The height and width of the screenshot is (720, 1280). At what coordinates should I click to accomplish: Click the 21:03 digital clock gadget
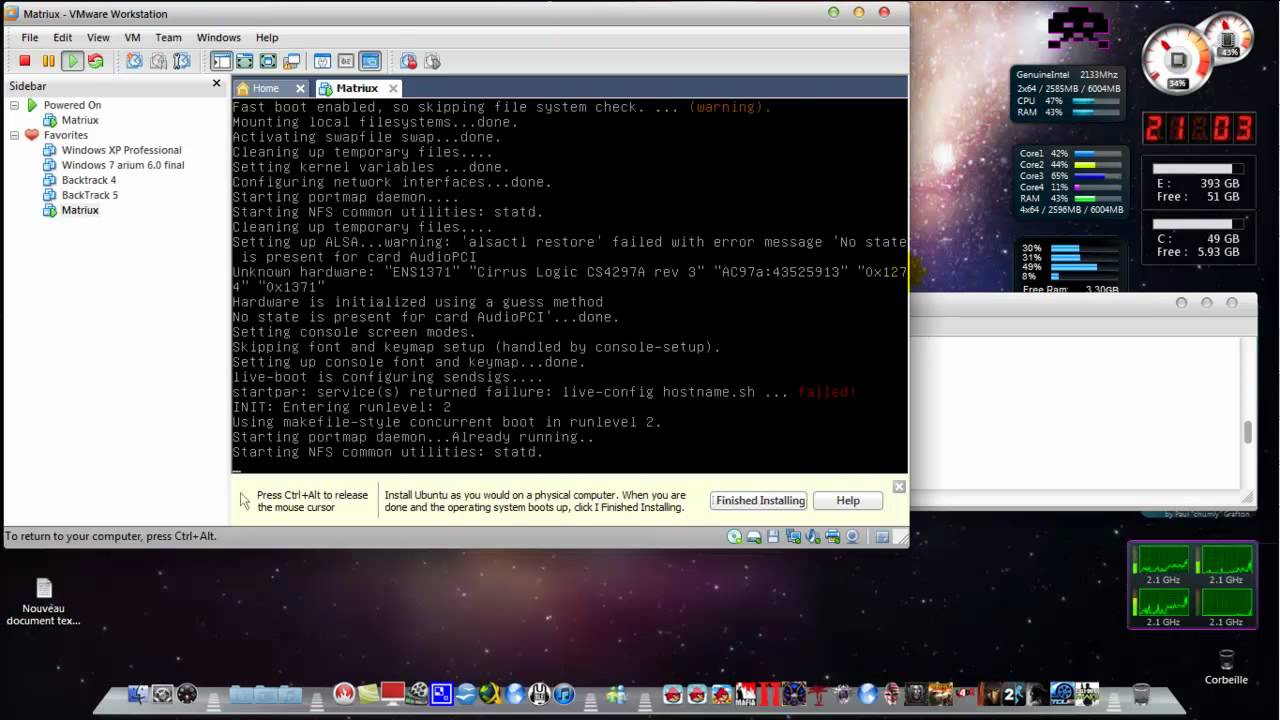[1198, 128]
